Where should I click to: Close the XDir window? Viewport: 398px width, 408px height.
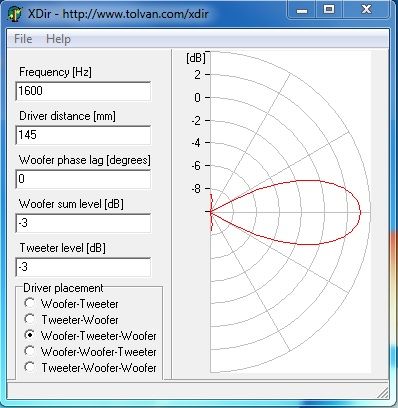tap(366, 10)
